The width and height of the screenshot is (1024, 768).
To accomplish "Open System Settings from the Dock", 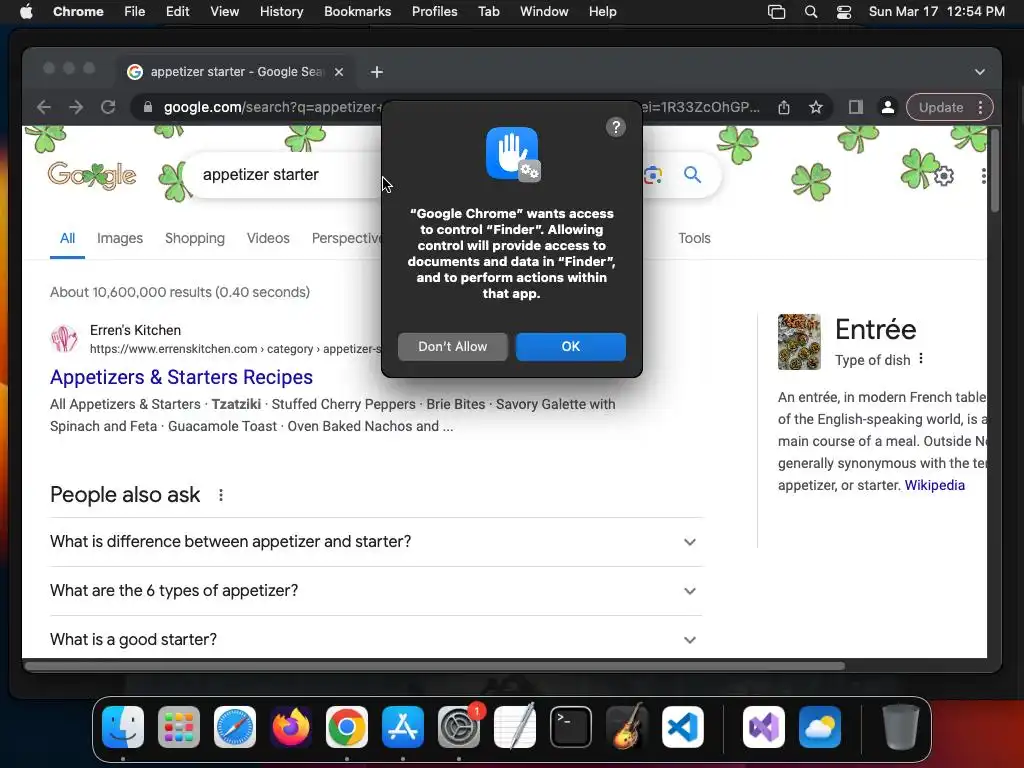I will [459, 727].
